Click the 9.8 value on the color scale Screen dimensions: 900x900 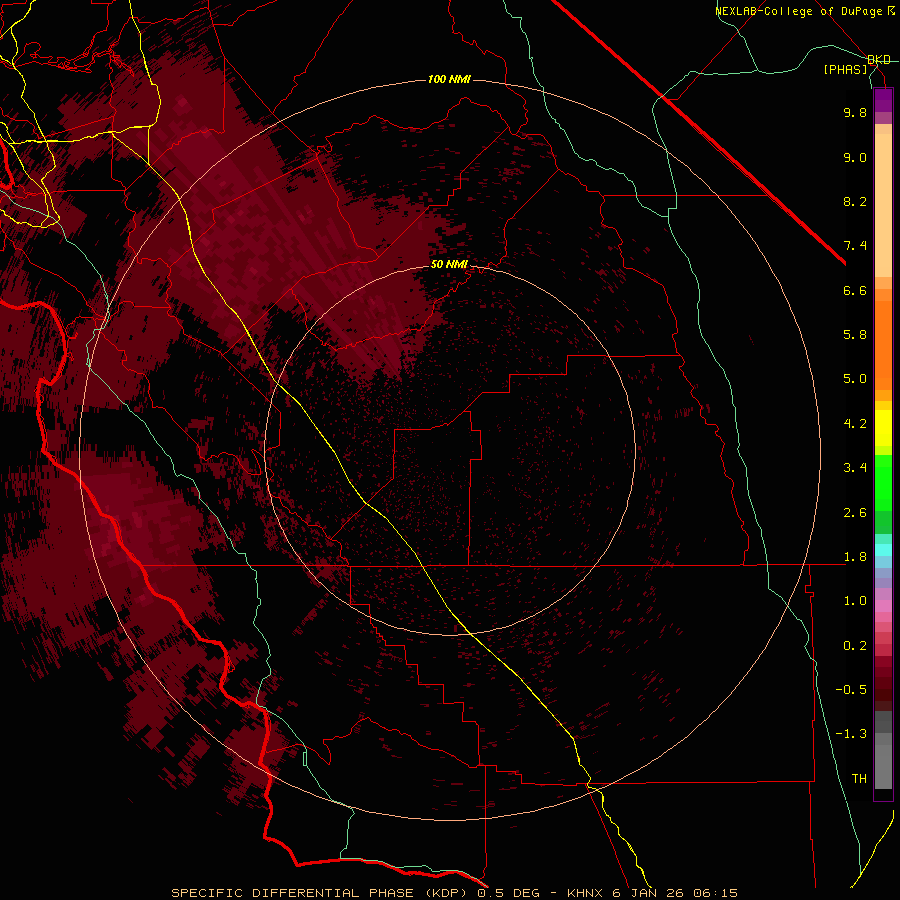click(x=855, y=112)
